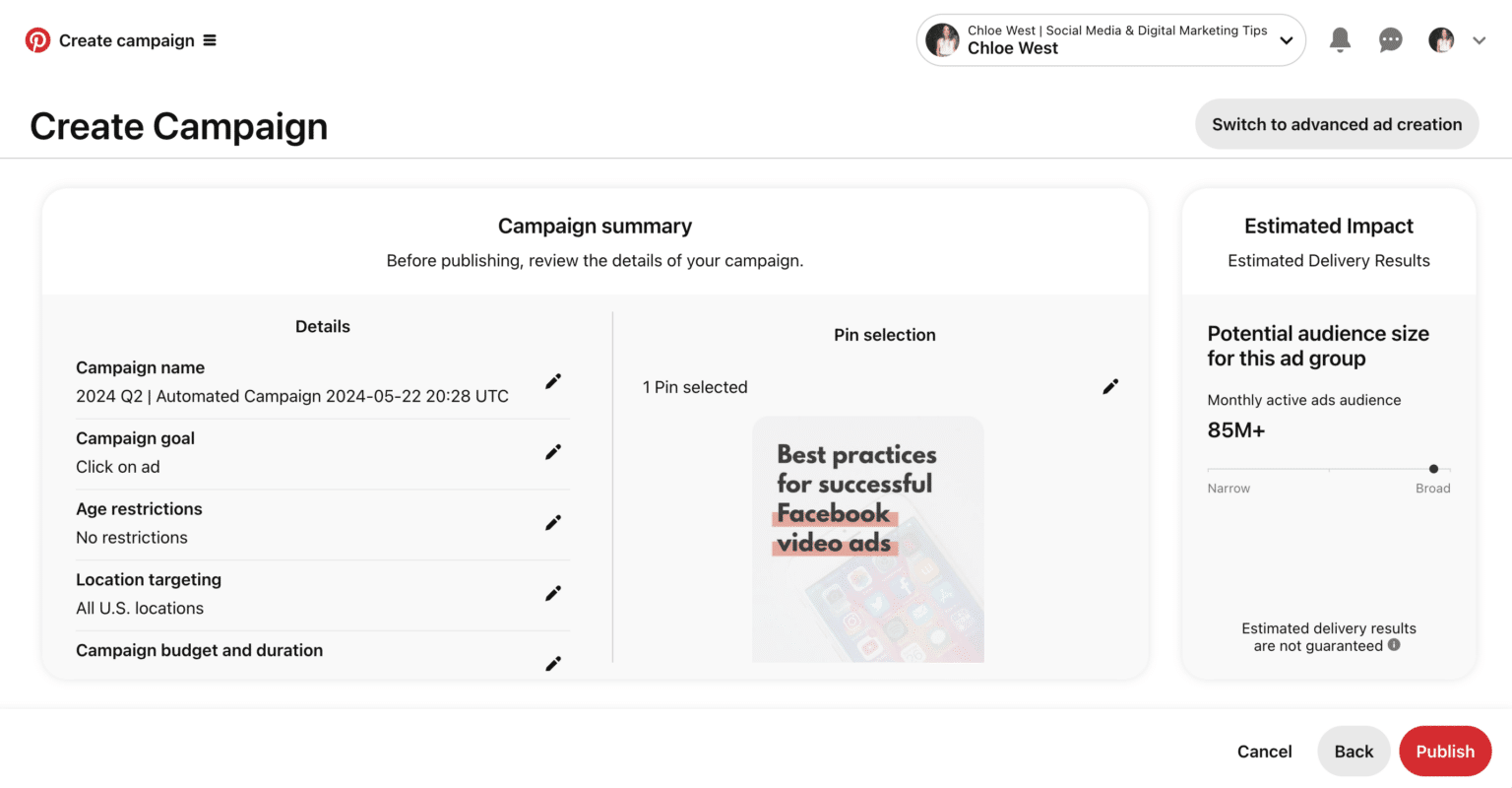Select the Create campaign menu label
The image size is (1512, 788).
126,40
